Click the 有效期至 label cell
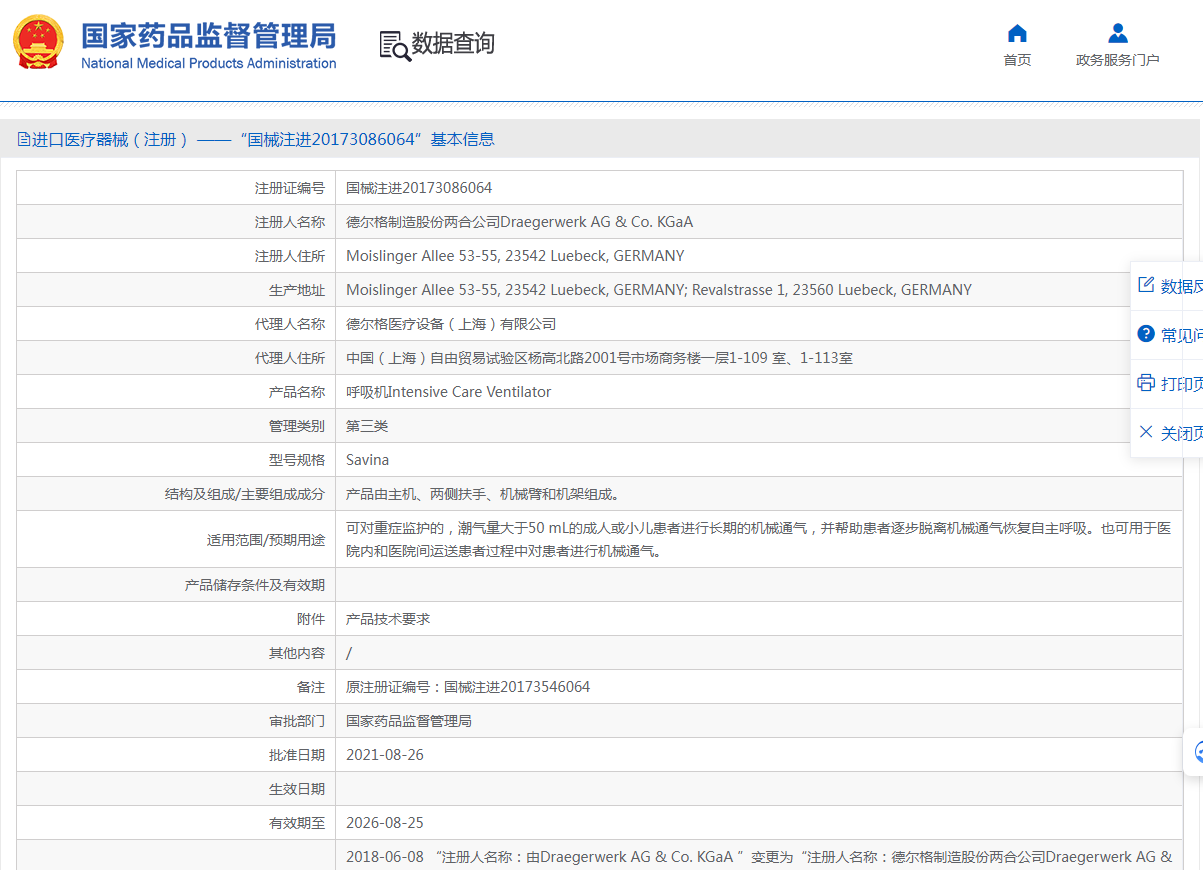The image size is (1203, 870). click(x=176, y=823)
